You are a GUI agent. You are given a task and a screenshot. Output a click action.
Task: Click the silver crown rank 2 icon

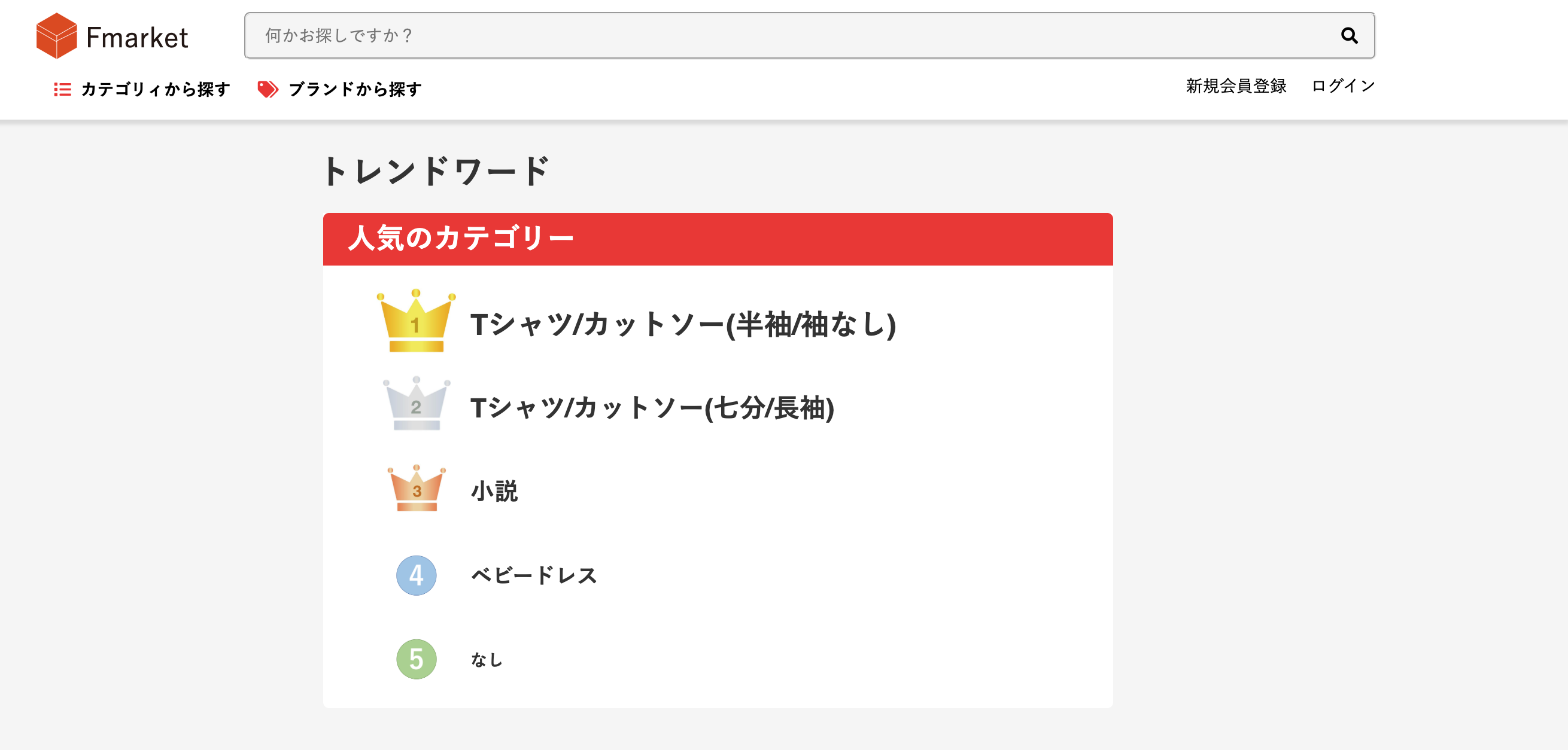(x=417, y=403)
